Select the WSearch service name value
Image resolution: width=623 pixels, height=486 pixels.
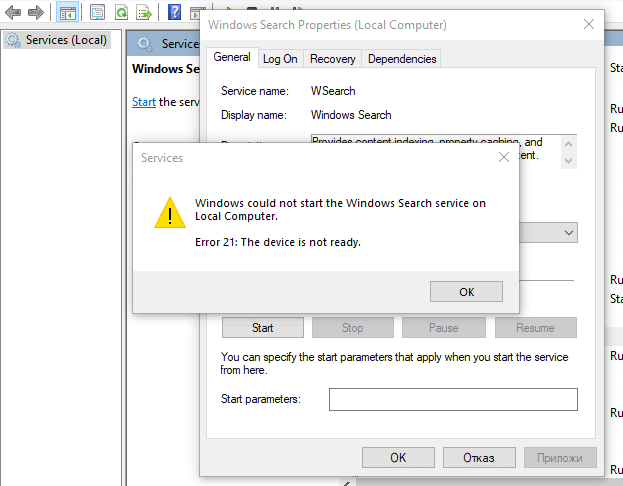click(333, 91)
